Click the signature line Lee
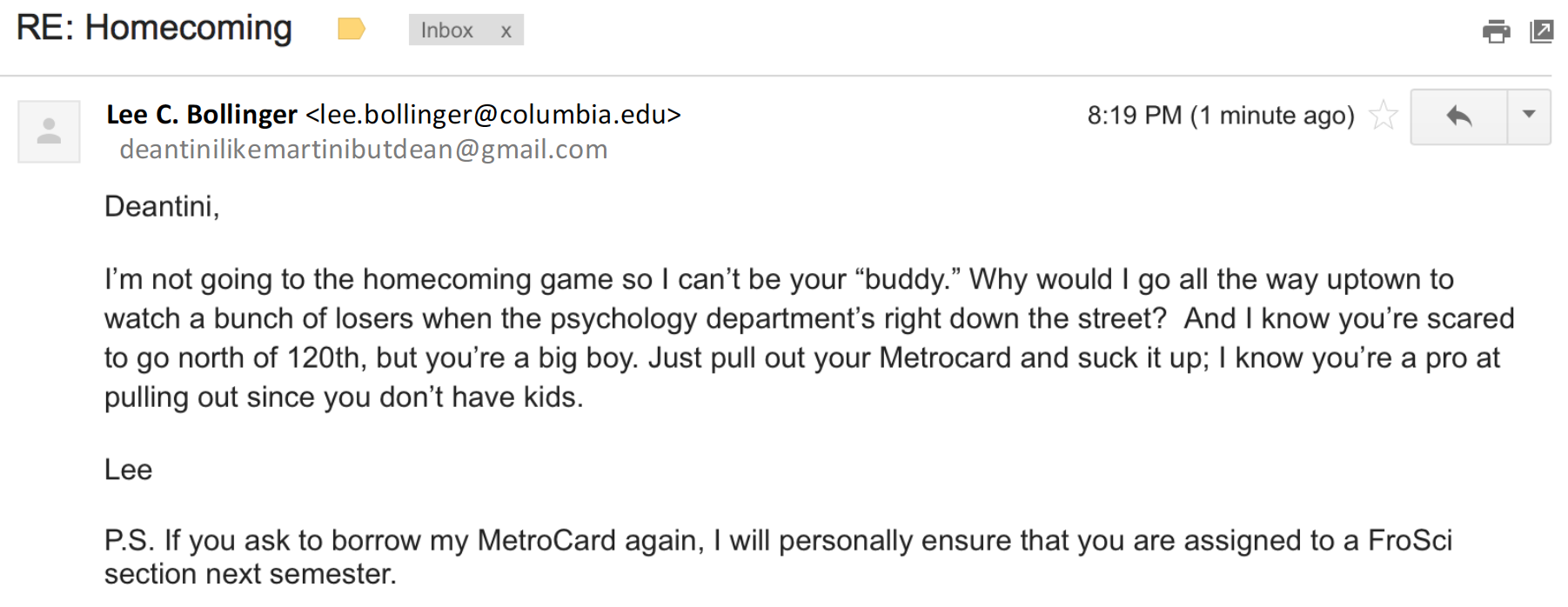The height and width of the screenshot is (607, 1568). [x=128, y=470]
